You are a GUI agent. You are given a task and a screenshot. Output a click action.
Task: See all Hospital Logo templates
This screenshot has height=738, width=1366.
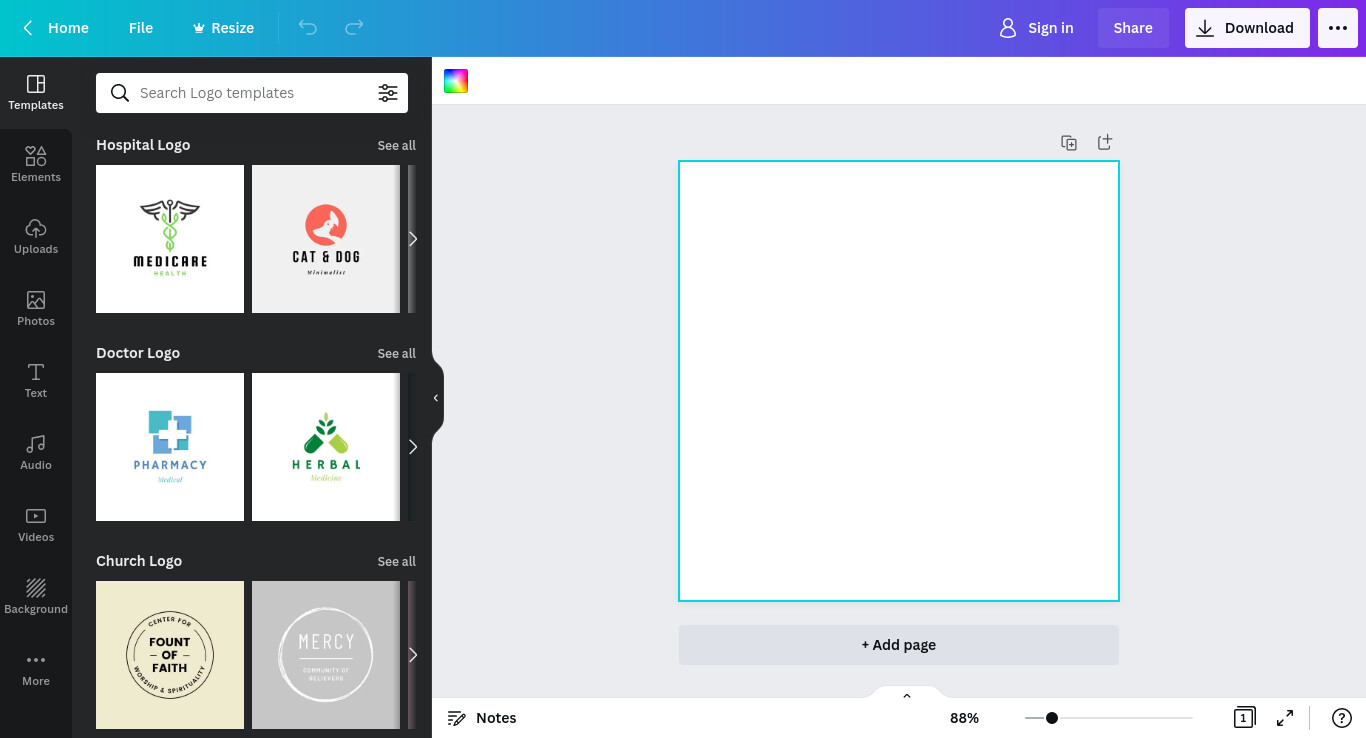click(x=397, y=146)
